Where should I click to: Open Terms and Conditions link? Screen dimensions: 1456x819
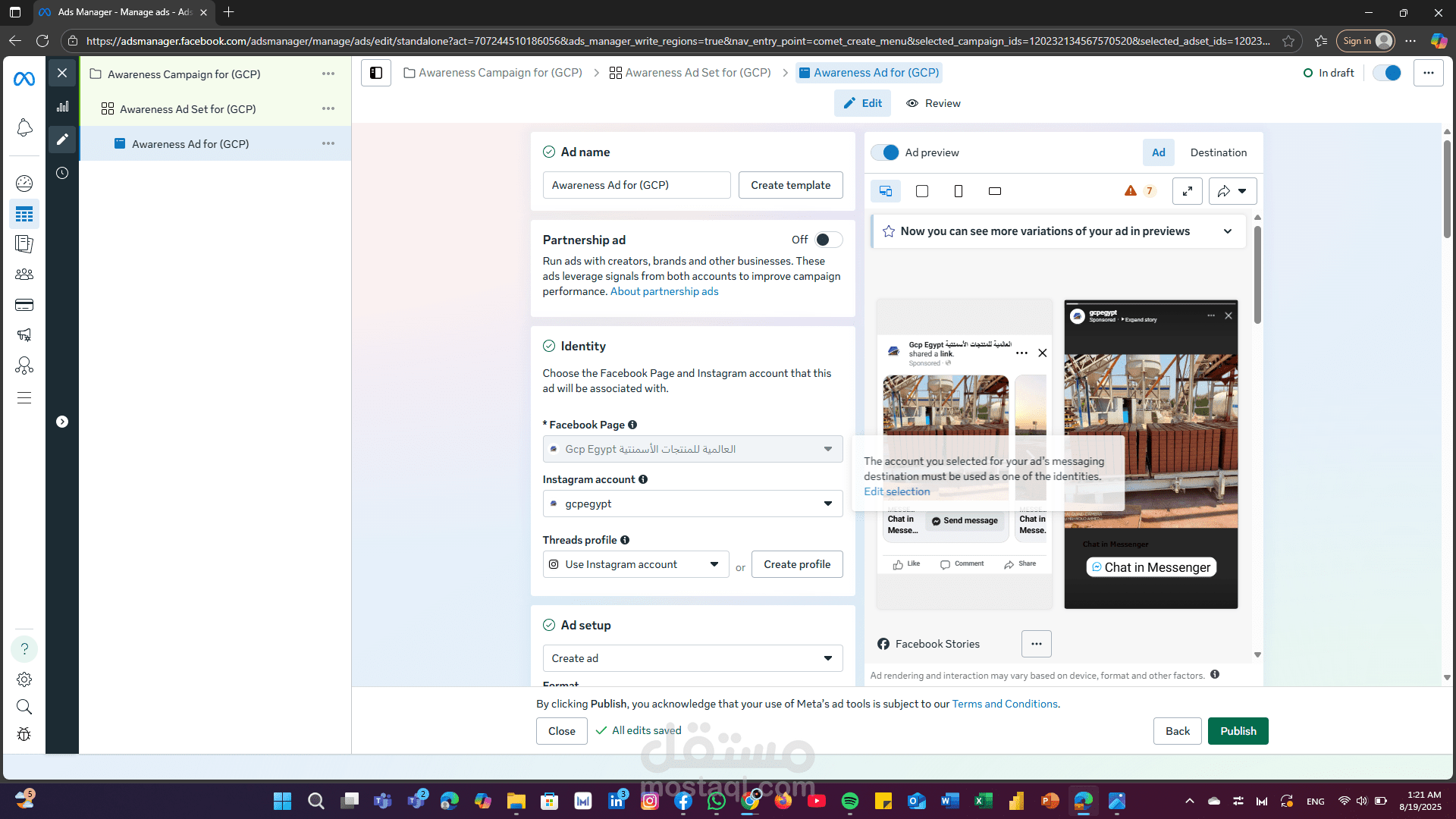1005,704
